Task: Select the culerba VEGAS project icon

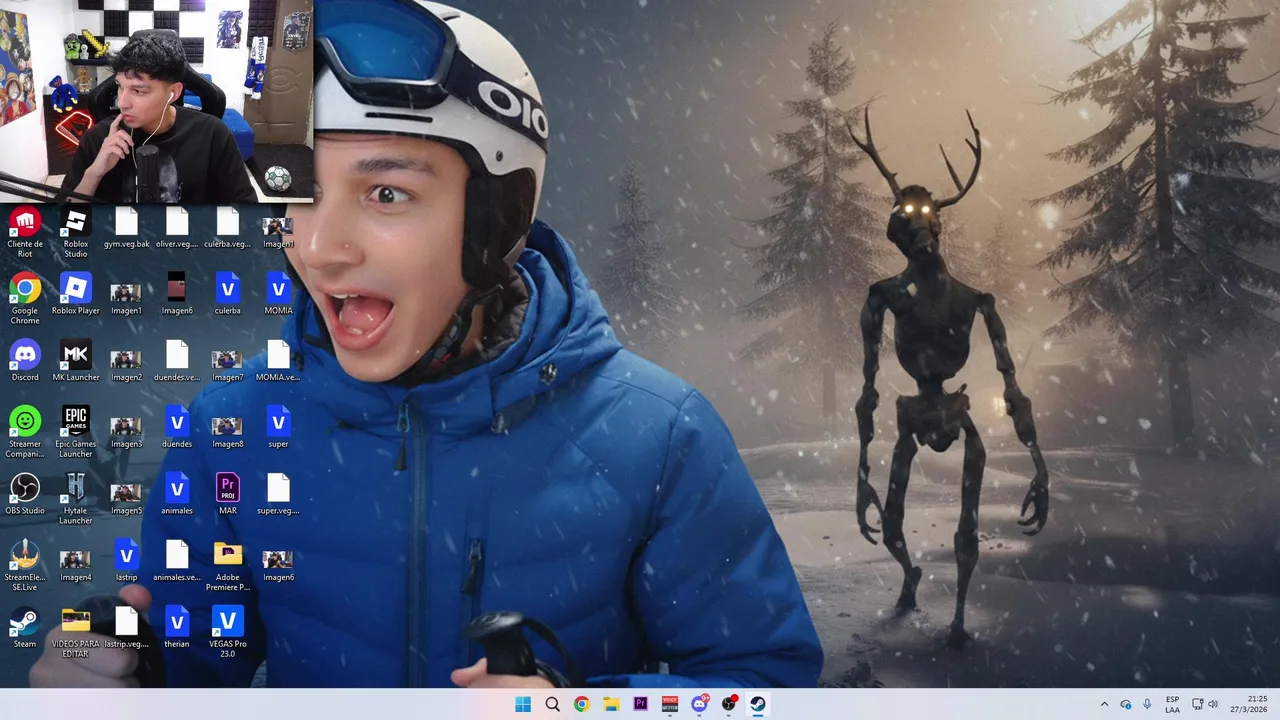Action: (x=228, y=295)
